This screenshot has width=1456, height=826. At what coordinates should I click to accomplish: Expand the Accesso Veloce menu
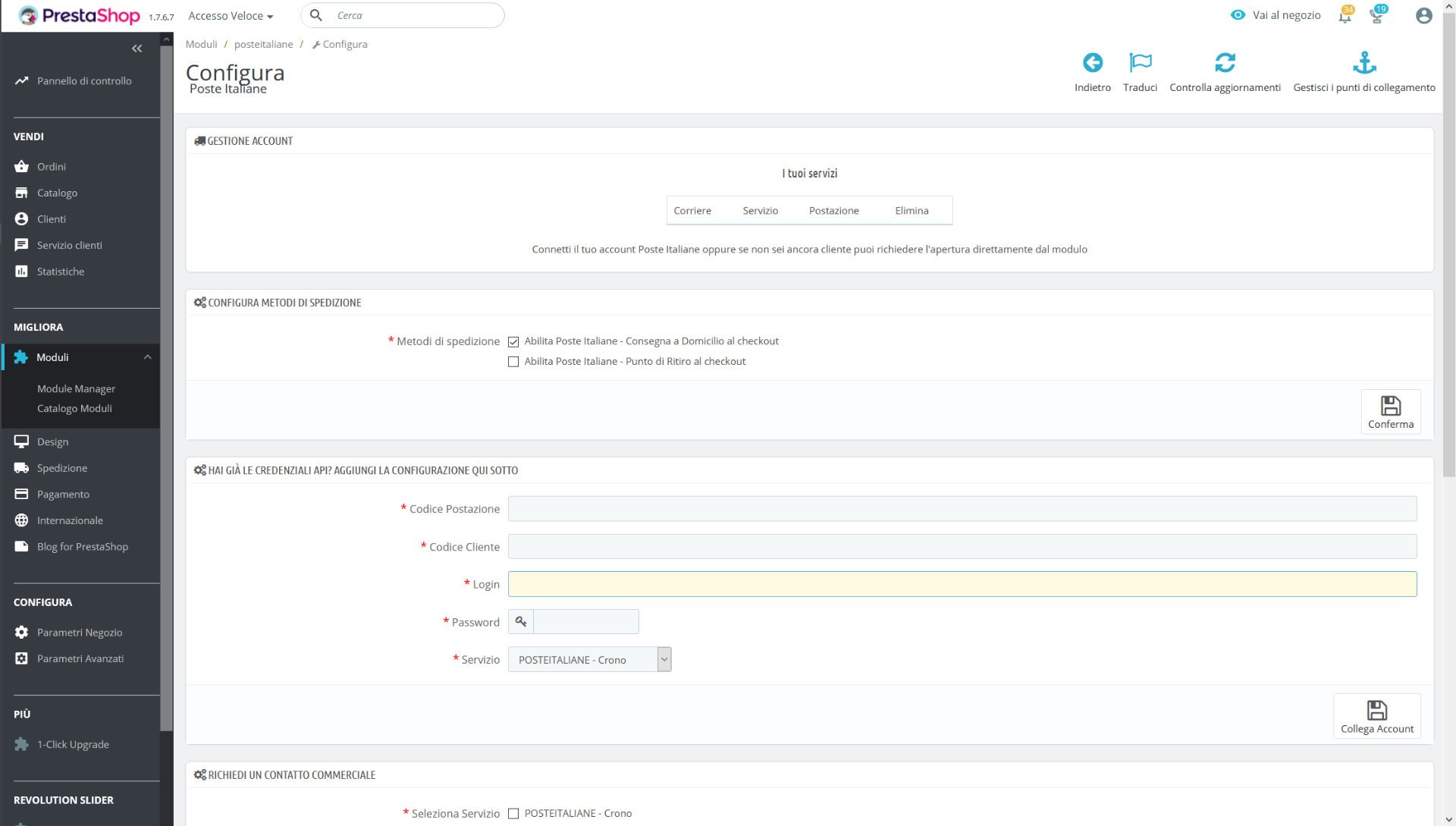click(231, 16)
